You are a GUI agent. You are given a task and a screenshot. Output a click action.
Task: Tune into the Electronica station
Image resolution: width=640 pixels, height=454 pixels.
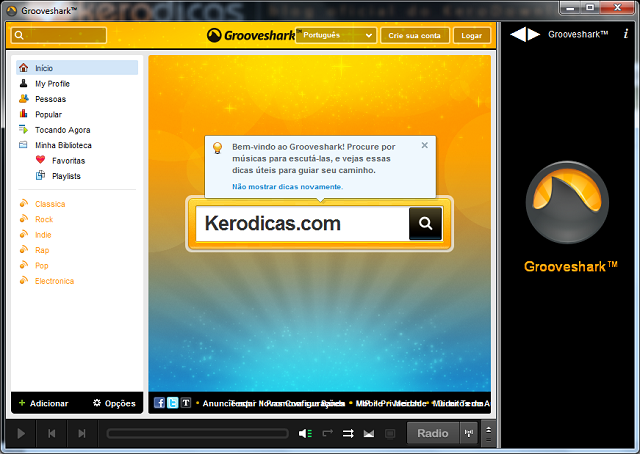54,281
